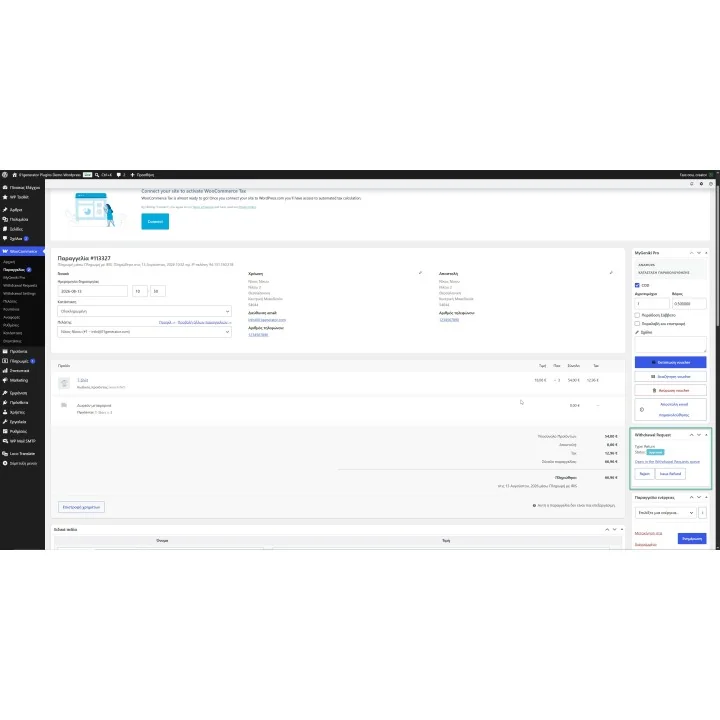Click the order date input field

tap(92, 291)
